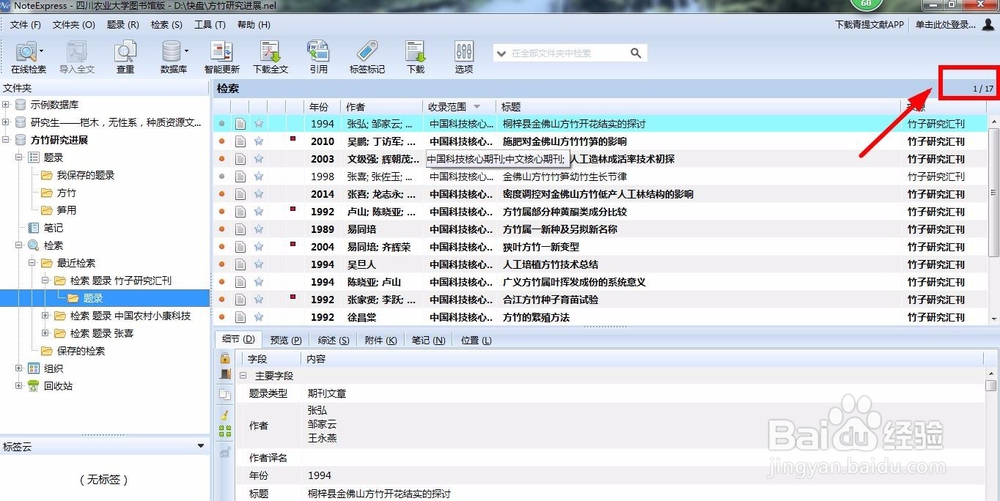Click the red flag mark on the 2004 易同培 row
The image size is (1000, 501).
tap(293, 243)
